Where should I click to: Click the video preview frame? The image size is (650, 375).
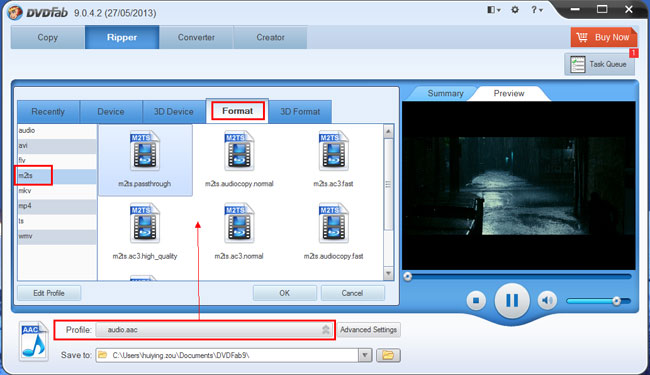click(x=519, y=185)
